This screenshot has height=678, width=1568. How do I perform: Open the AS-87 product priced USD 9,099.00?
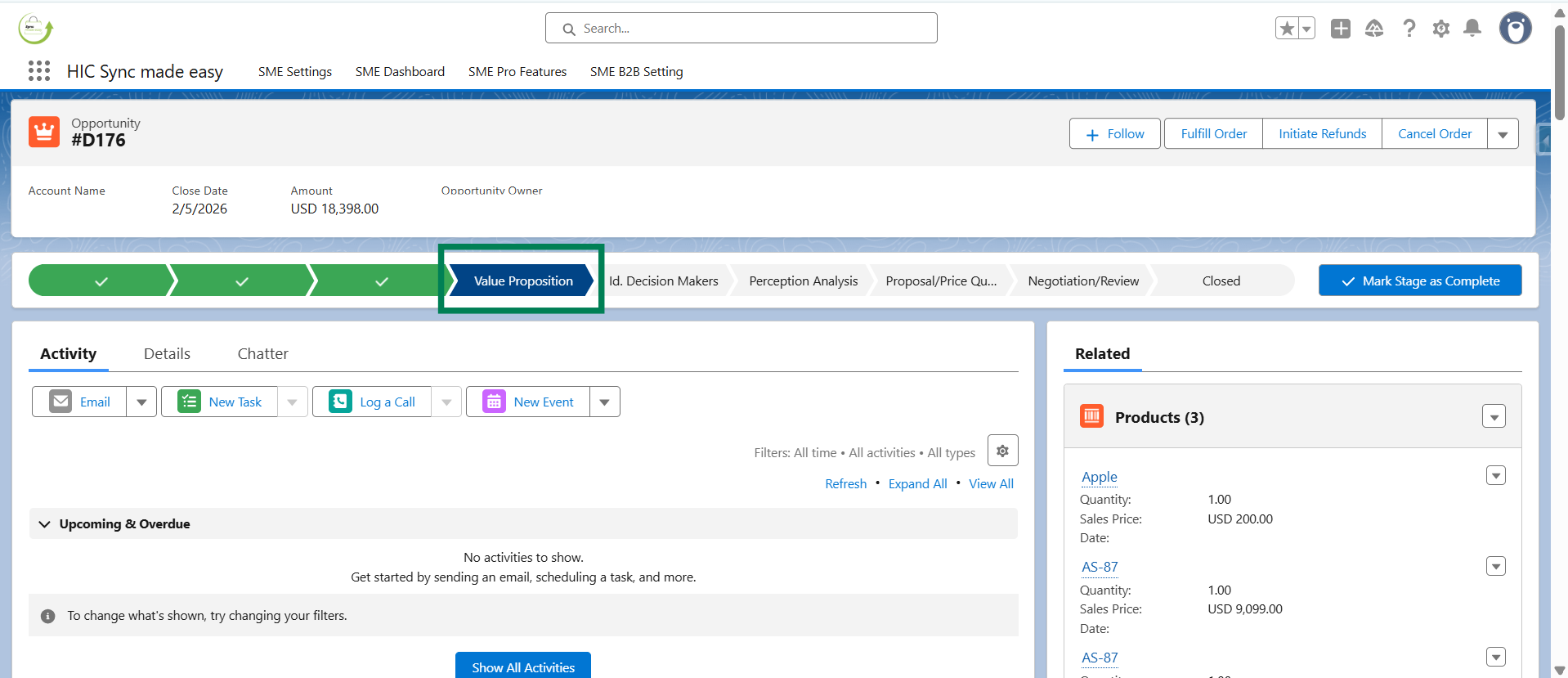1100,567
